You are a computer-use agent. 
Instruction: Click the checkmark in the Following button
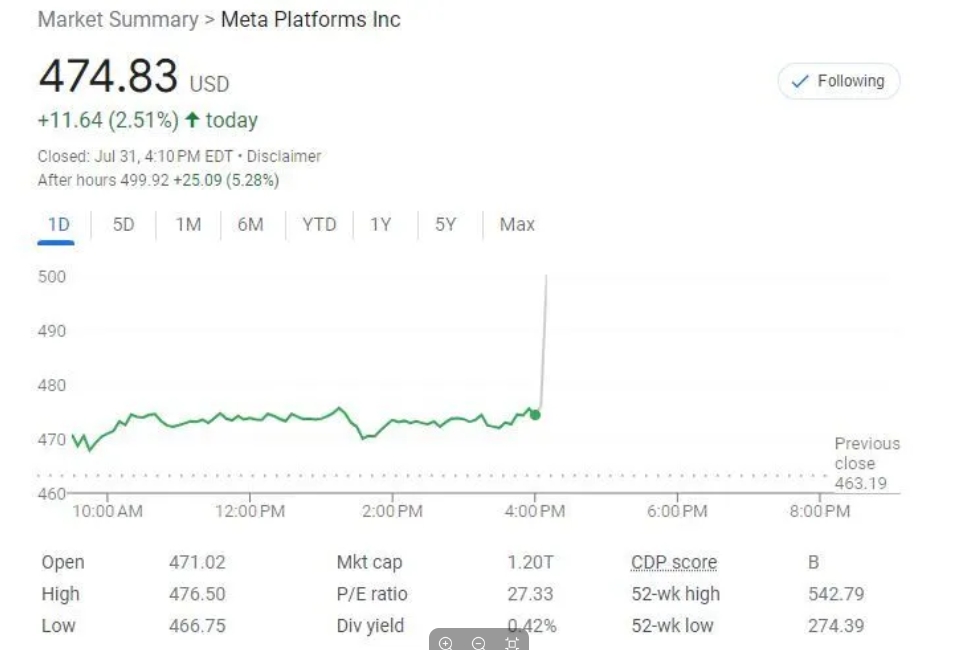click(x=799, y=82)
